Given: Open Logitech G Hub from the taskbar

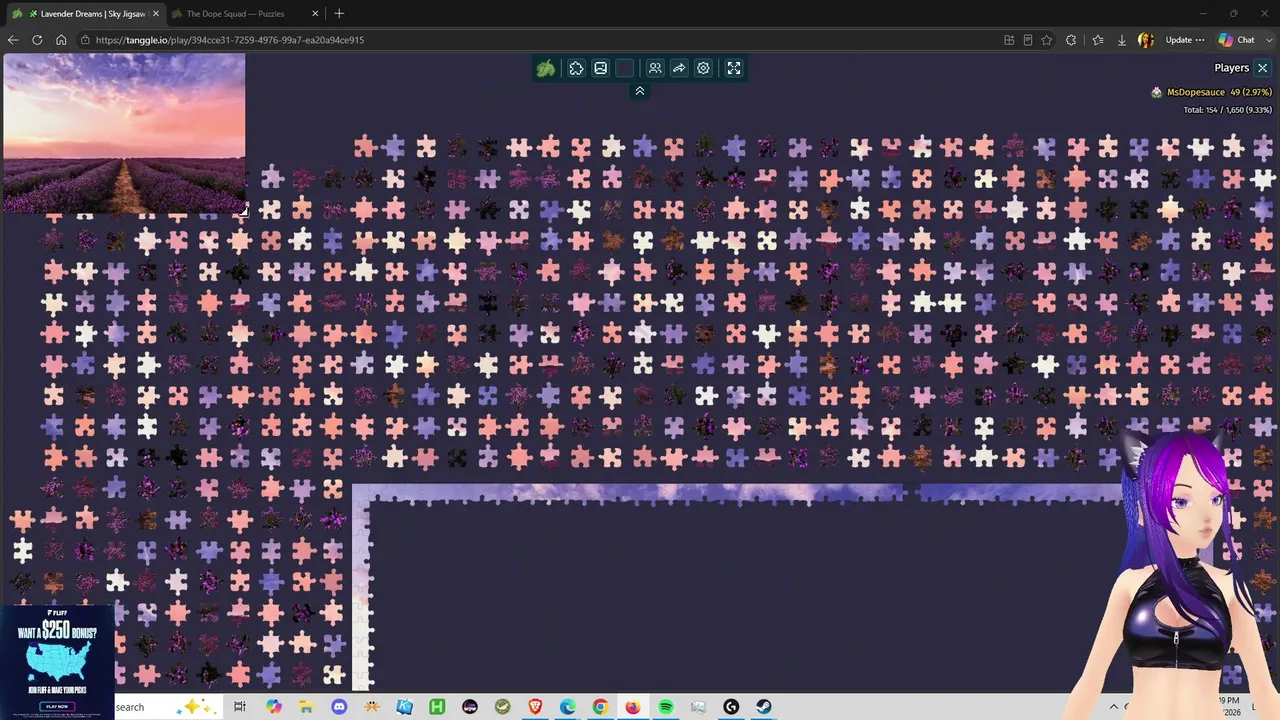Looking at the screenshot, I should [731, 707].
